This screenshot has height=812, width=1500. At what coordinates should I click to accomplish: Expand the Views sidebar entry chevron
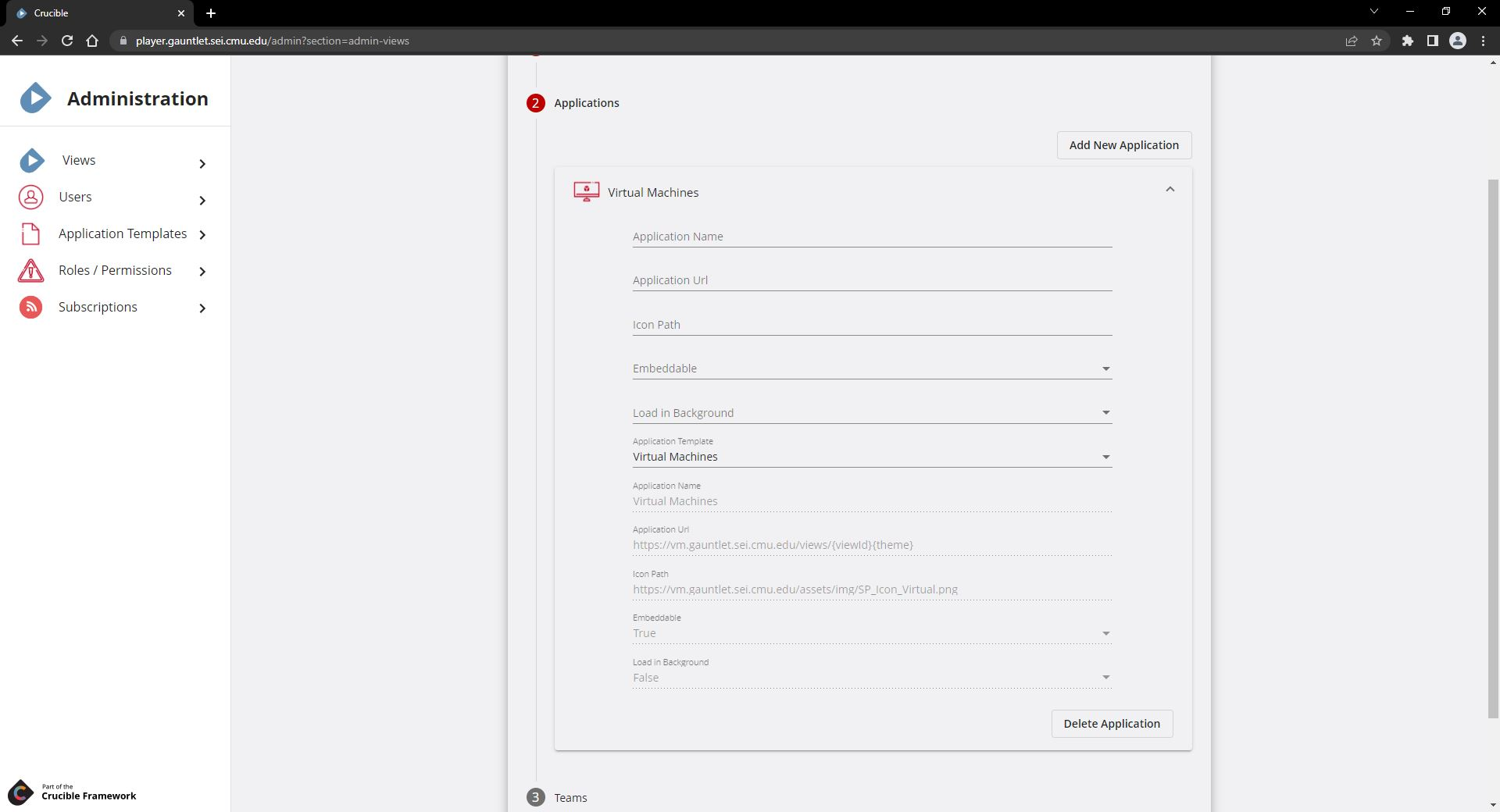coord(202,164)
